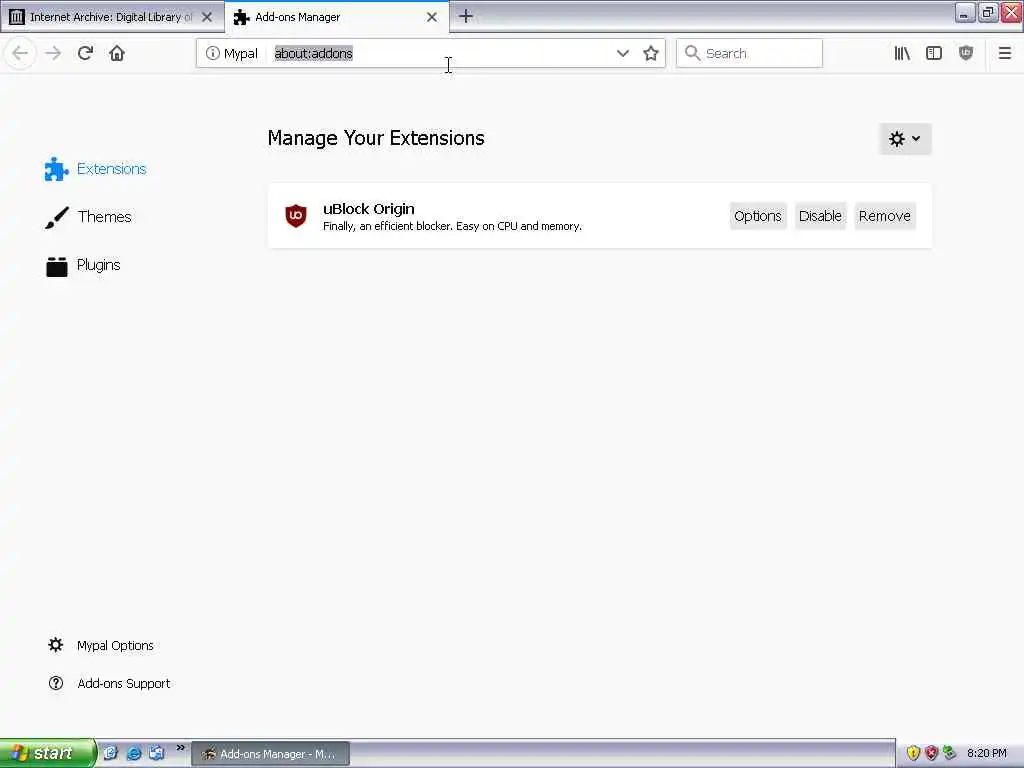Switch to Internet Archive tab
The width and height of the screenshot is (1024, 768).
click(x=112, y=17)
